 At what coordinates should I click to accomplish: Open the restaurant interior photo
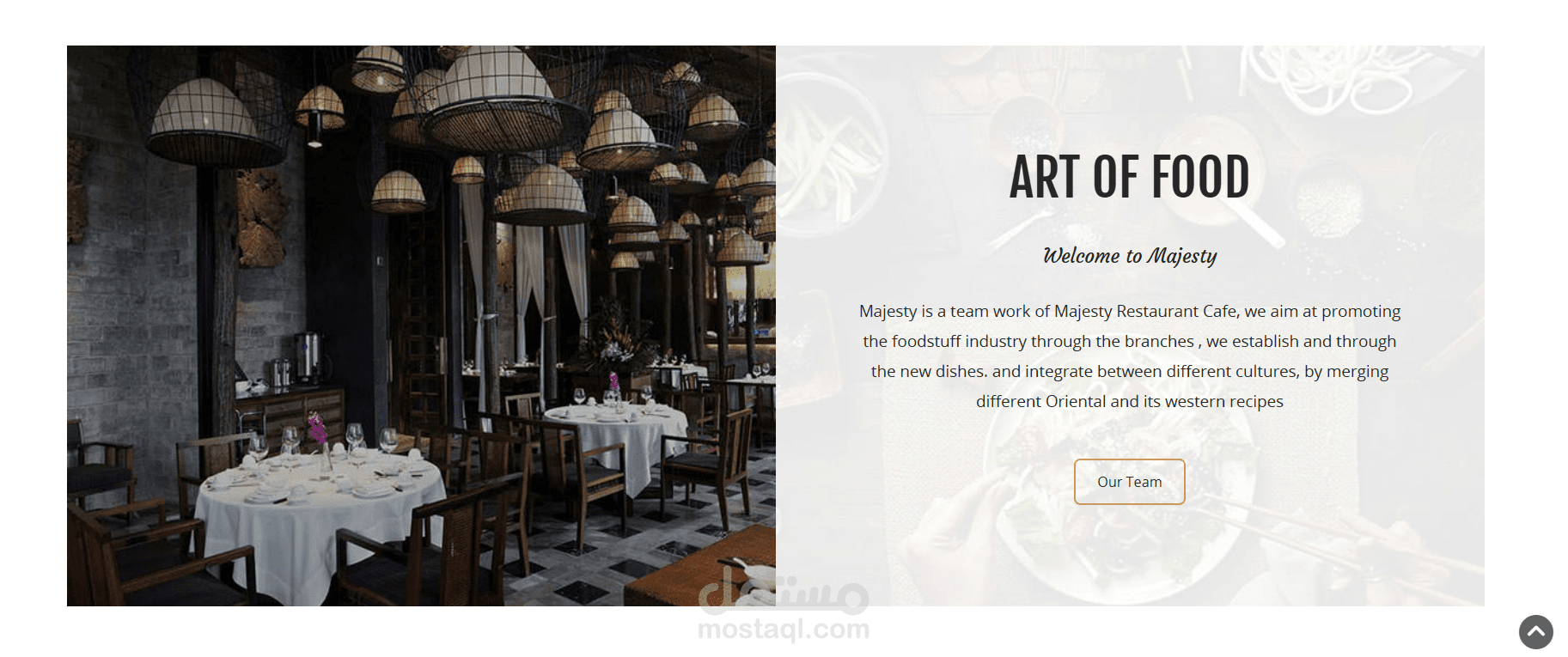[x=421, y=325]
